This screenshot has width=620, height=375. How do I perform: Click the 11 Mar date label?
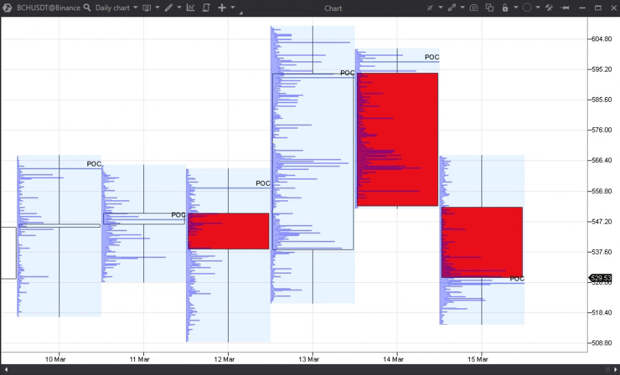(x=140, y=359)
